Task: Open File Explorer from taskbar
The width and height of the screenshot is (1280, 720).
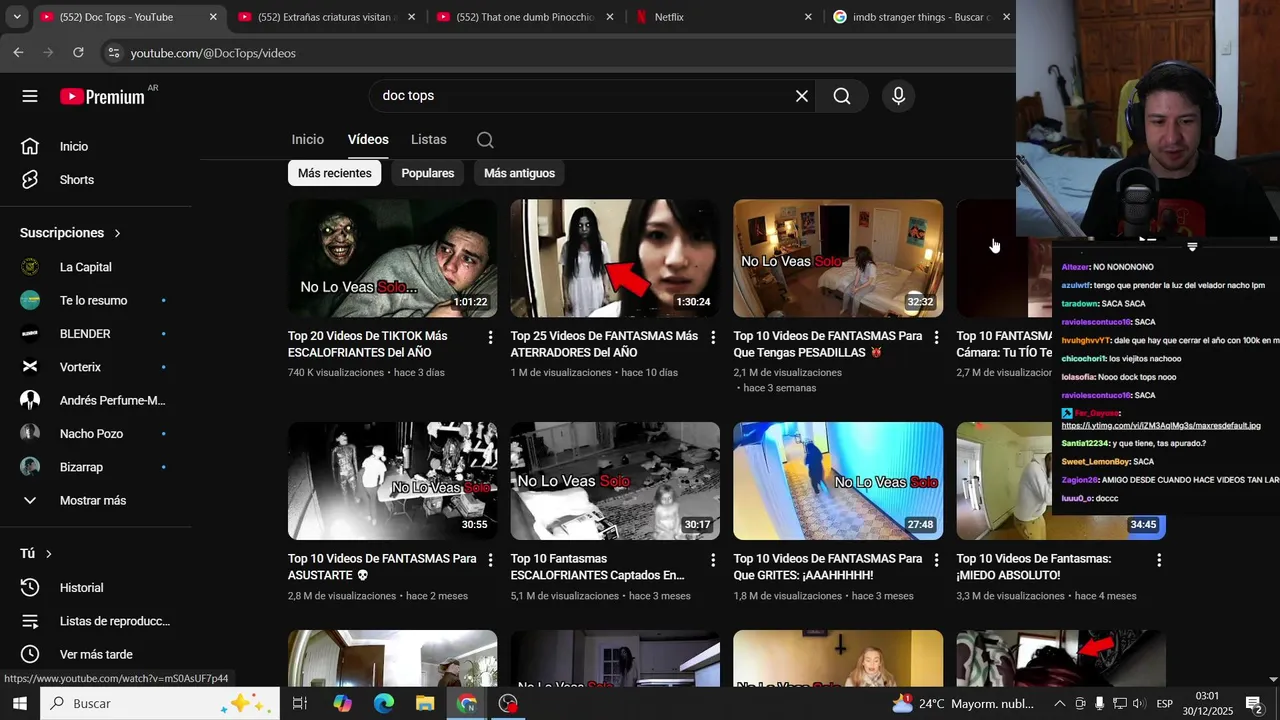Action: [x=425, y=704]
